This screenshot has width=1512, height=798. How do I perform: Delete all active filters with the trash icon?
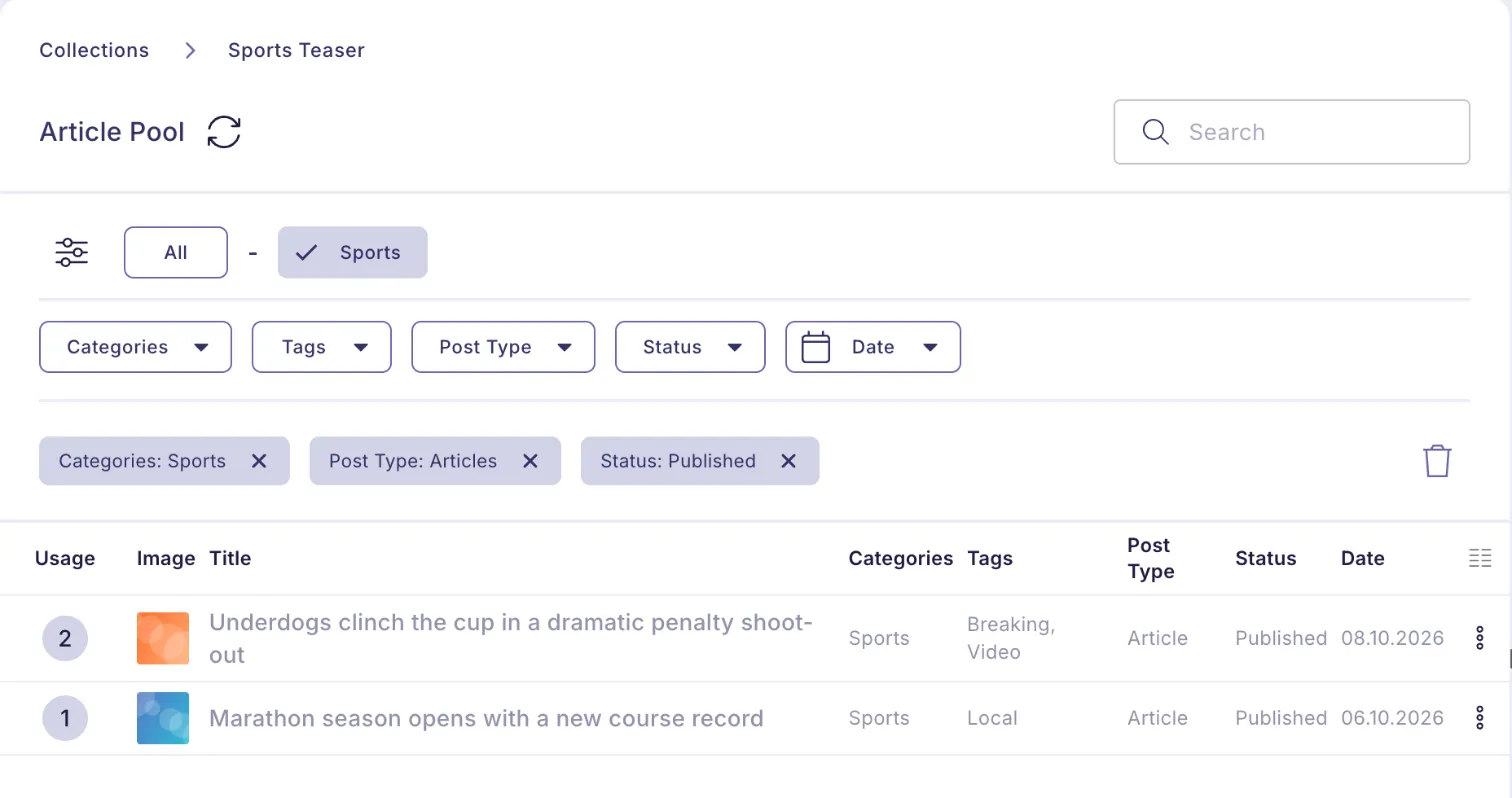point(1437,461)
